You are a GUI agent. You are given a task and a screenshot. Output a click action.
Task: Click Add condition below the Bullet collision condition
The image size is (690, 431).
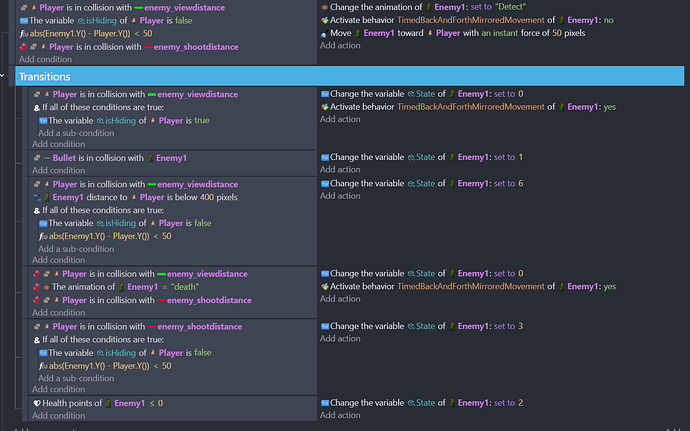coord(58,171)
